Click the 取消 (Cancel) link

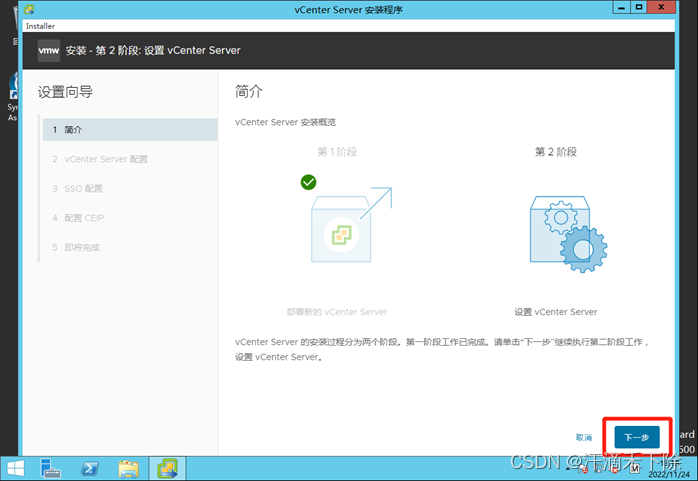(x=584, y=437)
